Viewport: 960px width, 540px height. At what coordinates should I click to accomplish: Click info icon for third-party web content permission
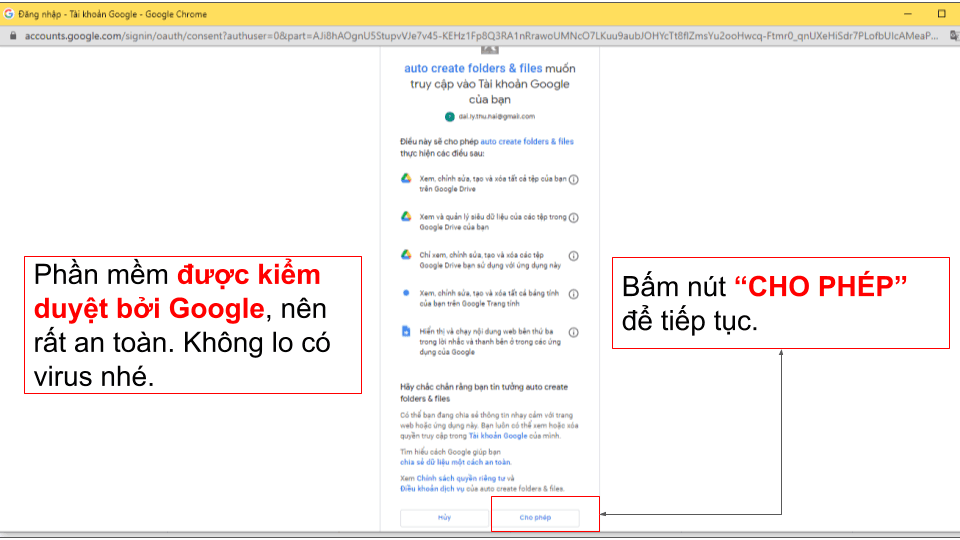[574, 332]
